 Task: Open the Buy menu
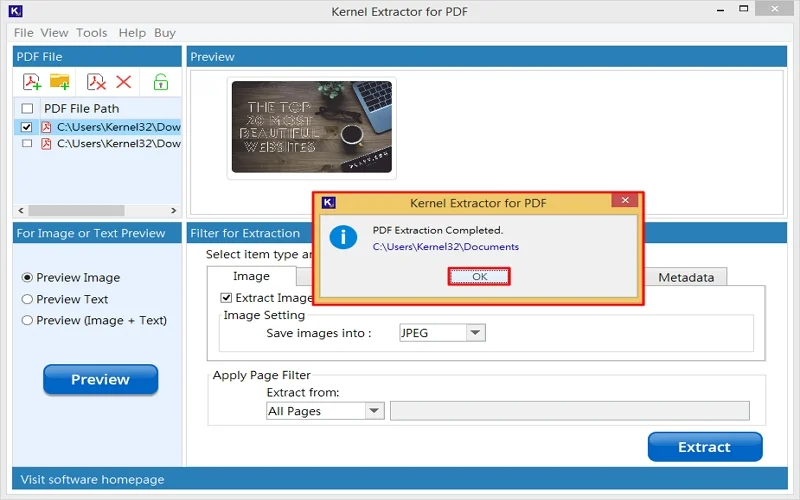point(165,33)
